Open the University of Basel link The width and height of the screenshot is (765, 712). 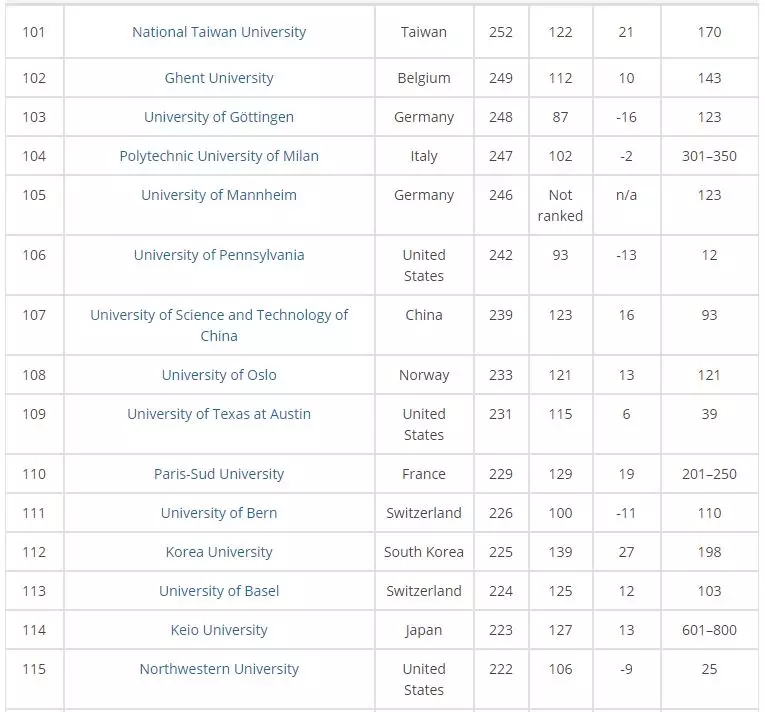[219, 591]
